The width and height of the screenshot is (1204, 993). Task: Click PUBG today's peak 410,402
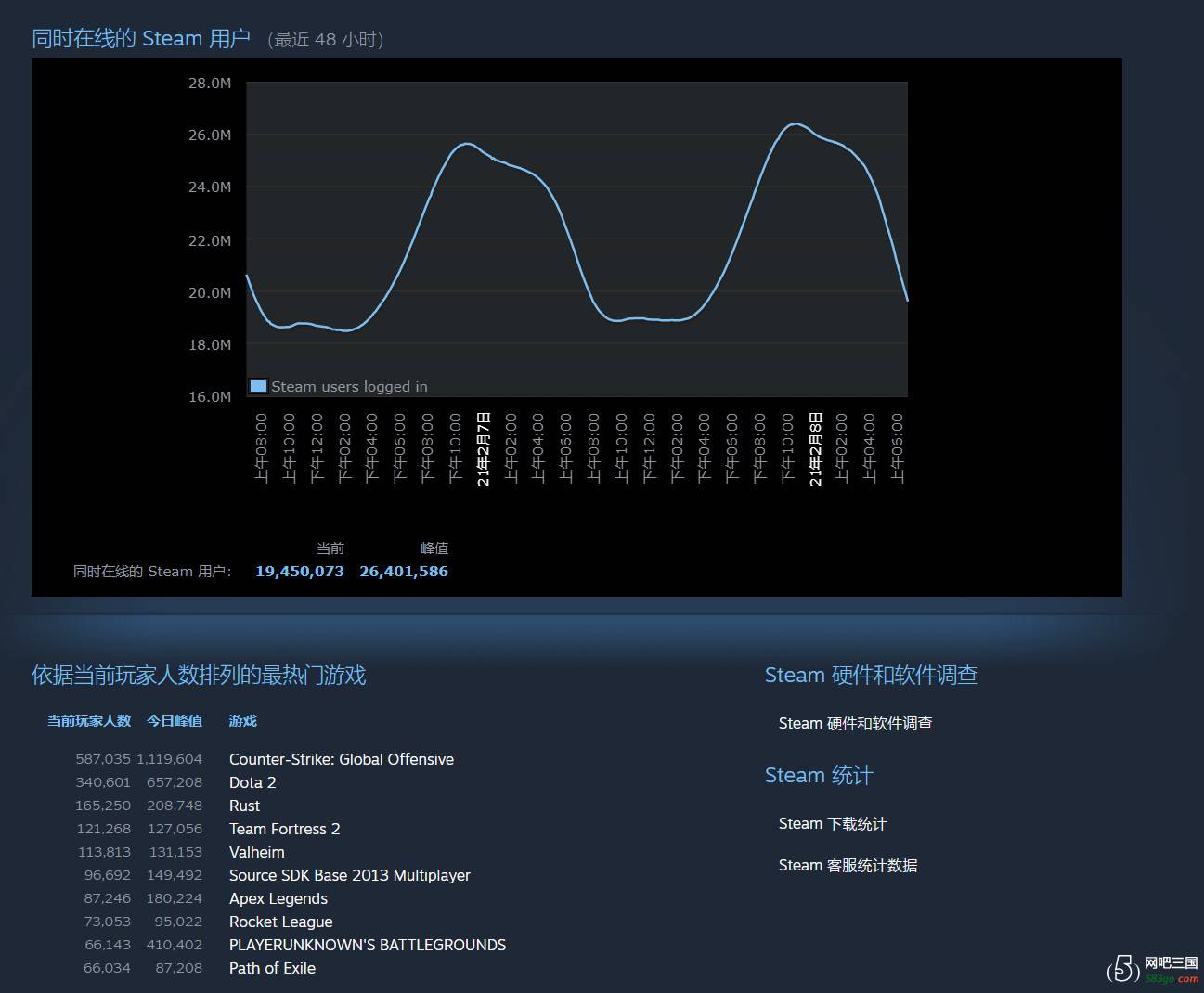[x=175, y=945]
